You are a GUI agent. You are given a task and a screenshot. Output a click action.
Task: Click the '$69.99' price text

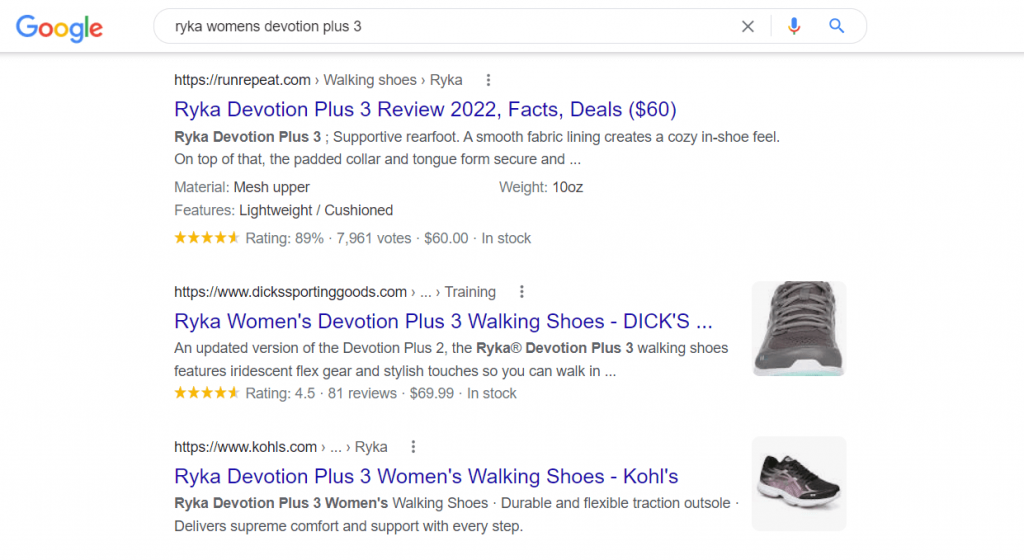432,394
